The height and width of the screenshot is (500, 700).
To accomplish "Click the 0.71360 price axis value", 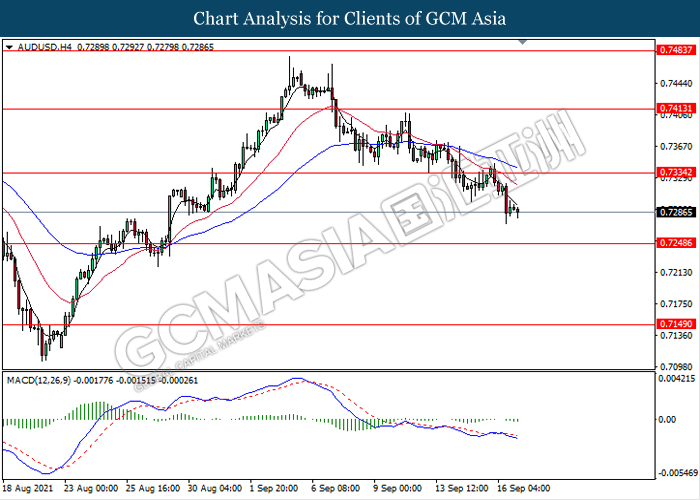I will coord(676,335).
